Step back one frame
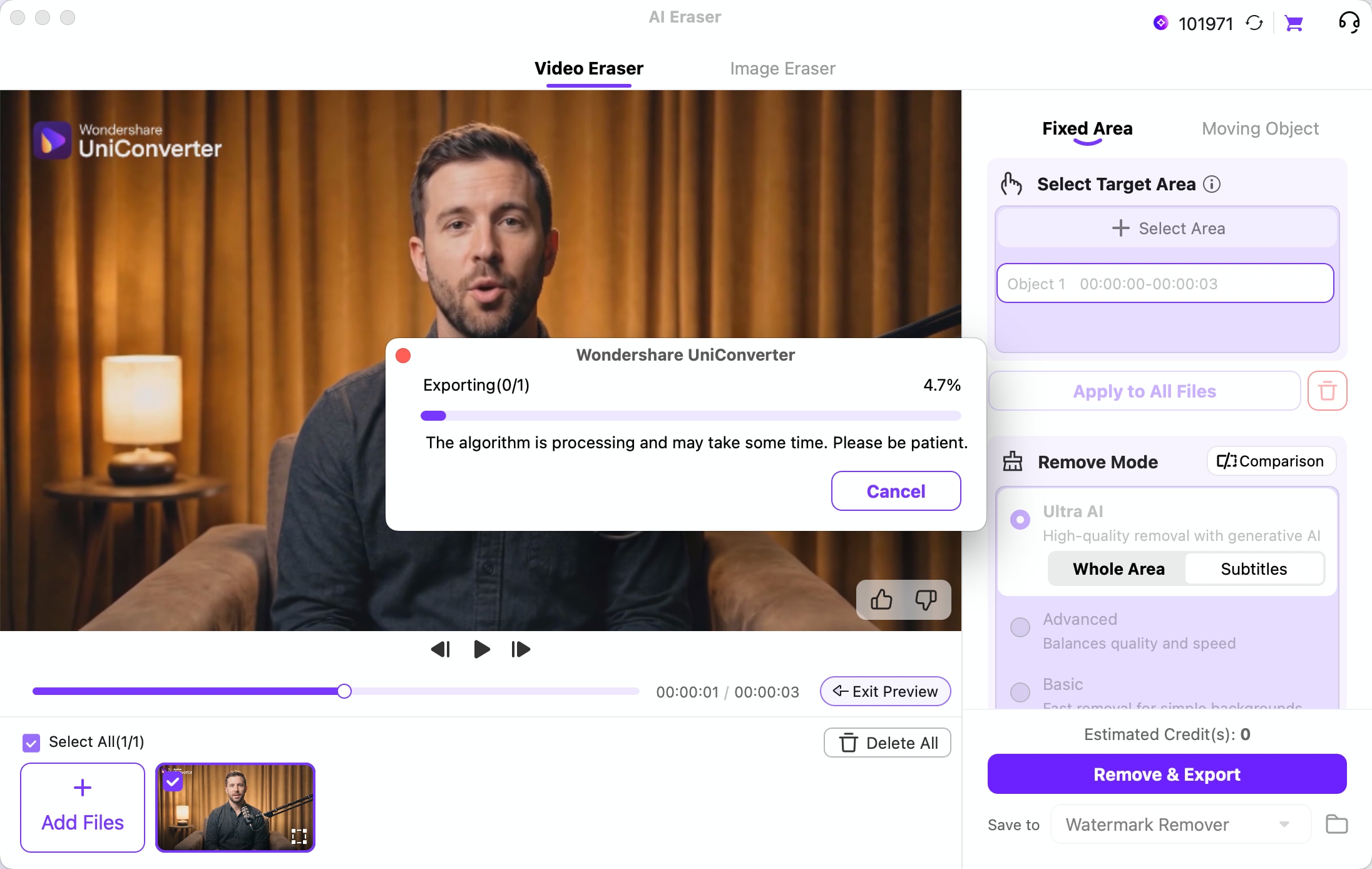Image resolution: width=1372 pixels, height=869 pixels. [x=441, y=649]
